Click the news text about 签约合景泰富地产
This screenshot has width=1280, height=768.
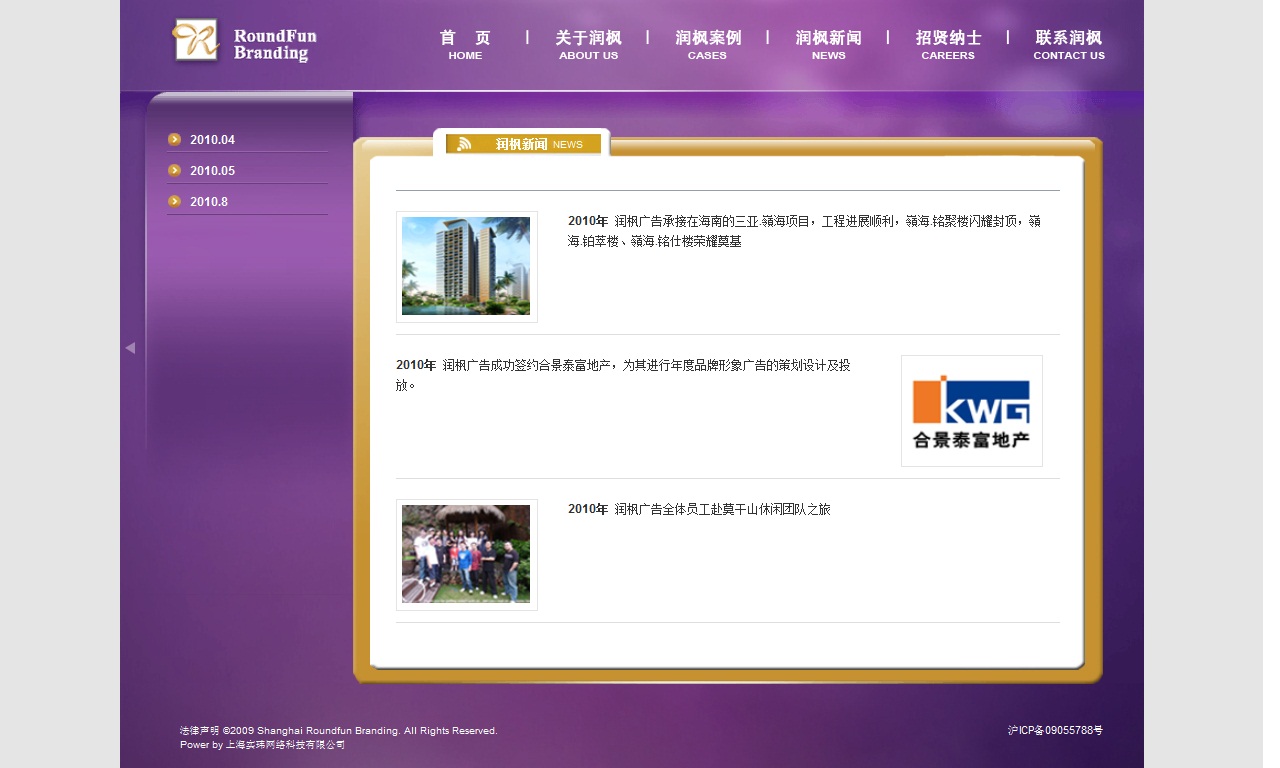click(x=624, y=375)
